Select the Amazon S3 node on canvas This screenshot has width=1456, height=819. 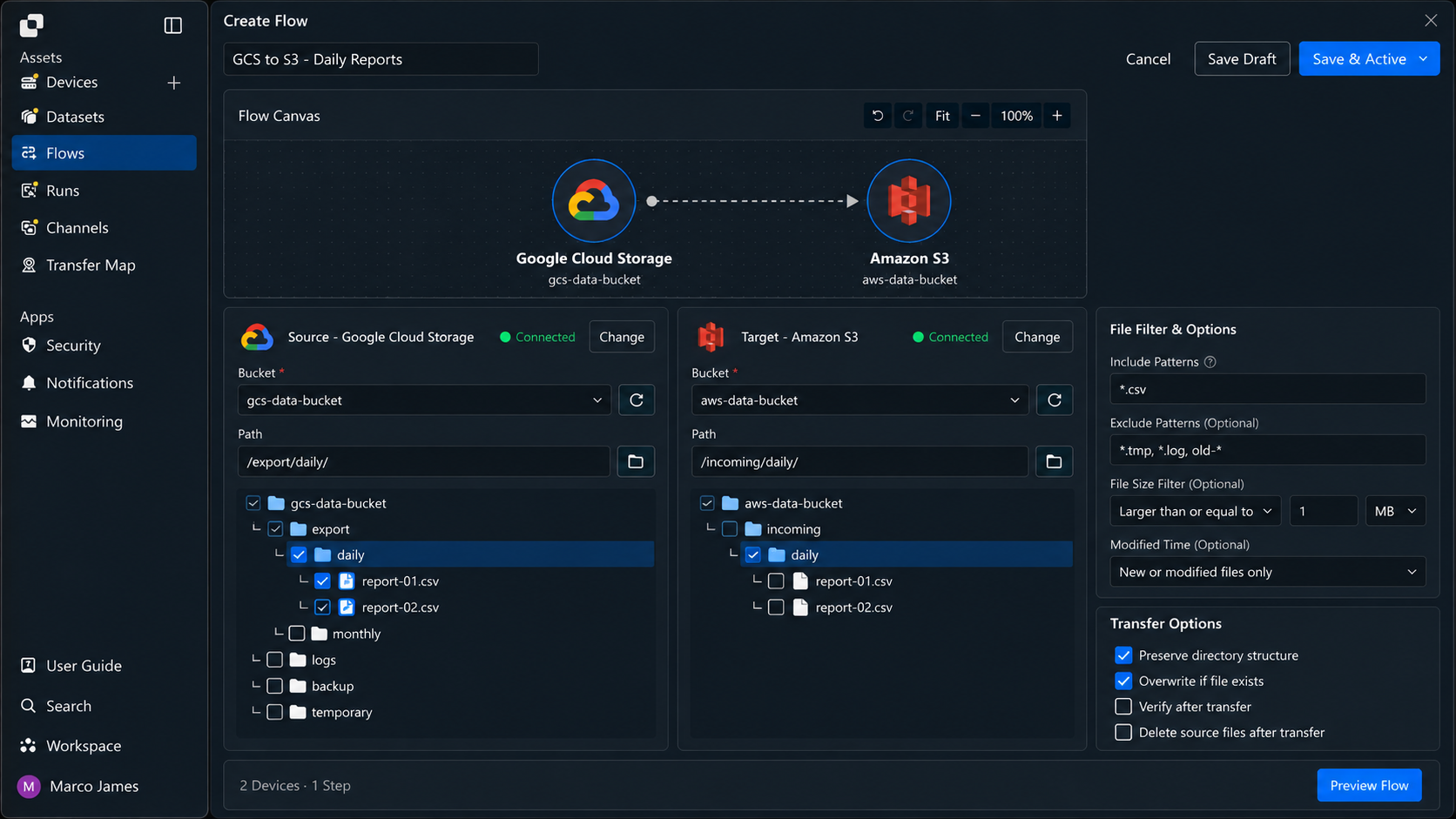click(x=909, y=201)
